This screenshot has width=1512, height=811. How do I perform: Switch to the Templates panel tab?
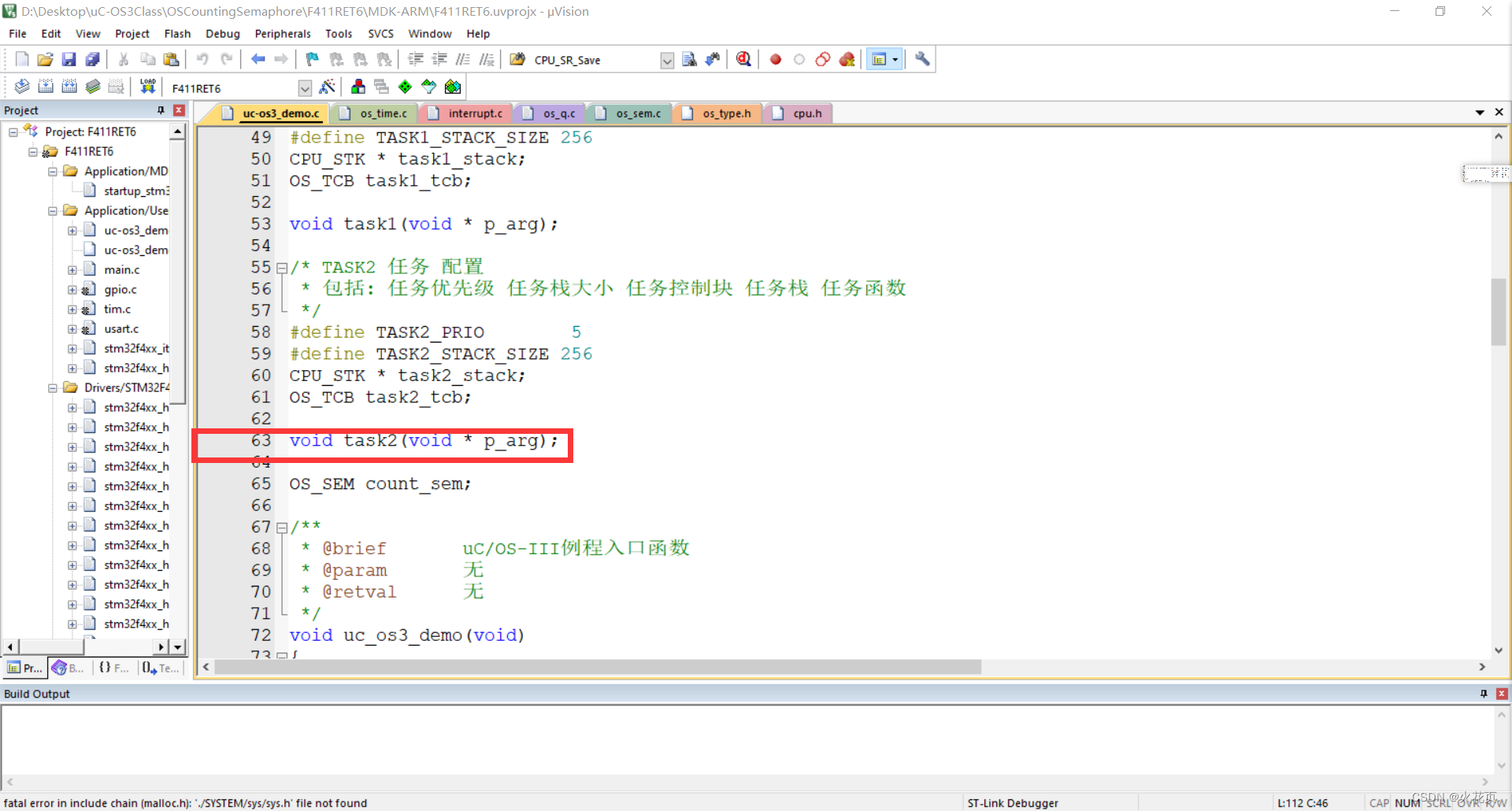pyautogui.click(x=161, y=668)
